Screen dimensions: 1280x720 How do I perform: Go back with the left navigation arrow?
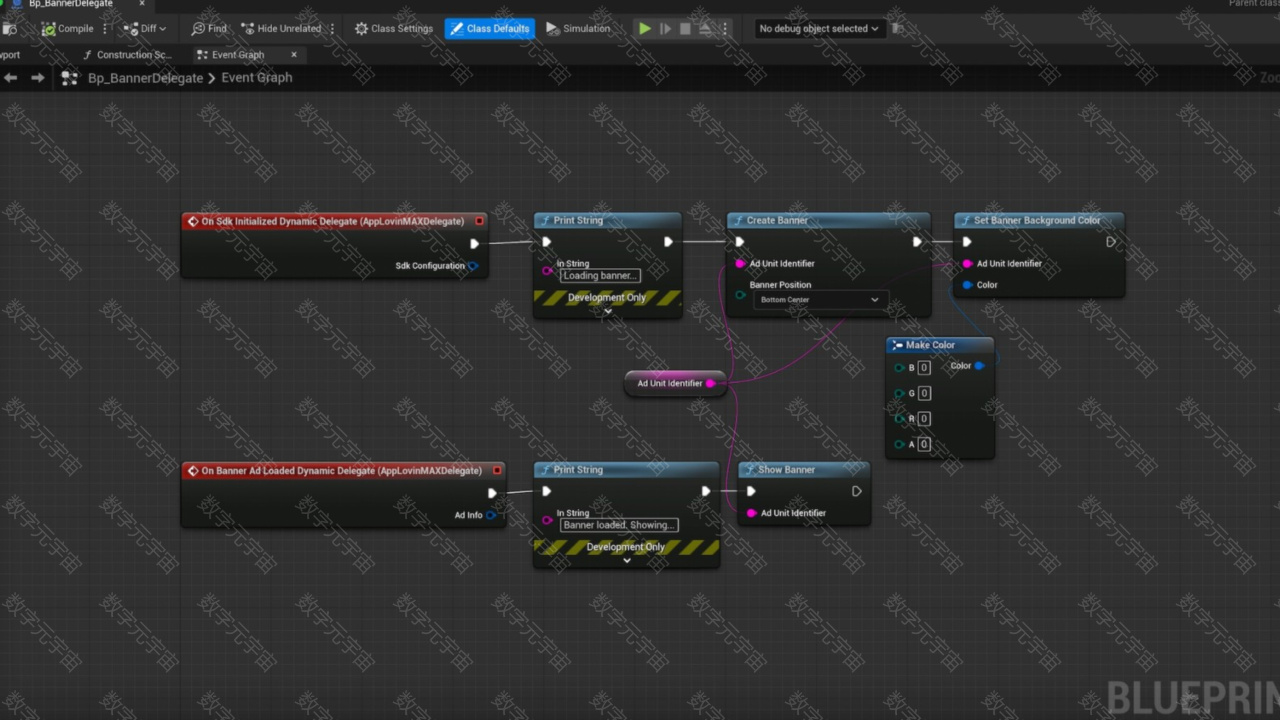coord(11,78)
